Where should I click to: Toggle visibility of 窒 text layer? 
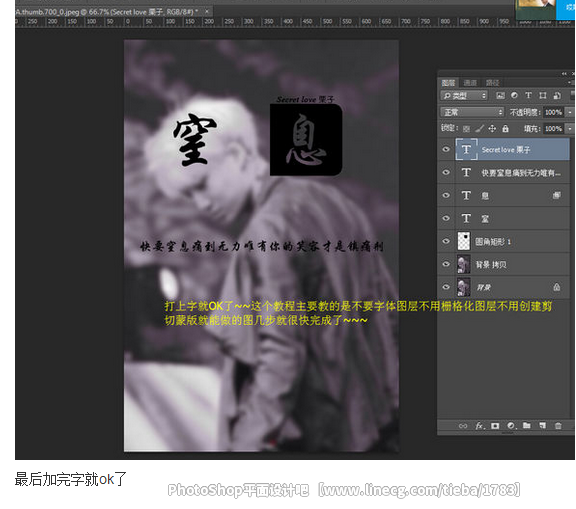click(446, 218)
